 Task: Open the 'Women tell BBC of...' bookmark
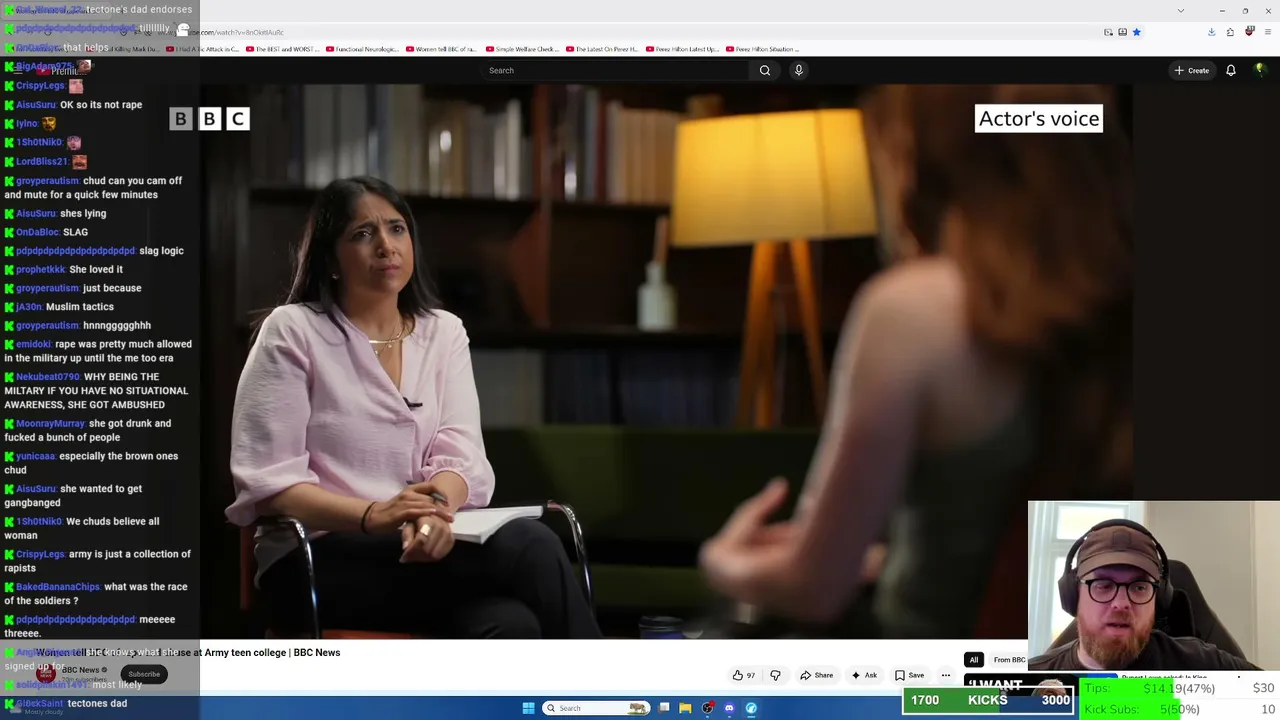click(x=441, y=49)
